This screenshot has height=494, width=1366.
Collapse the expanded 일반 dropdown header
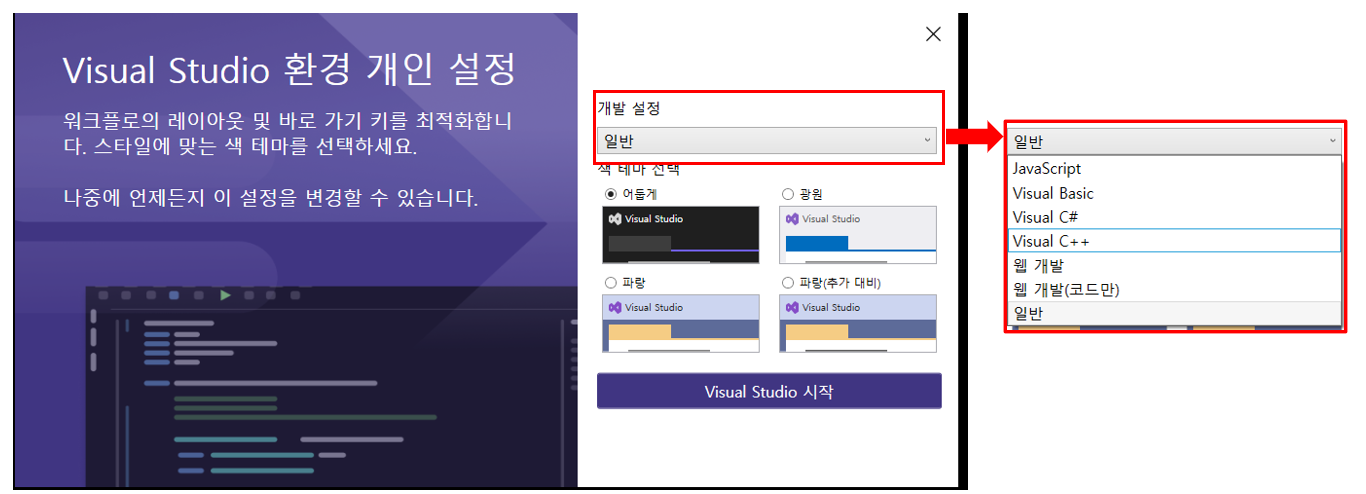pyautogui.click(x=1174, y=142)
